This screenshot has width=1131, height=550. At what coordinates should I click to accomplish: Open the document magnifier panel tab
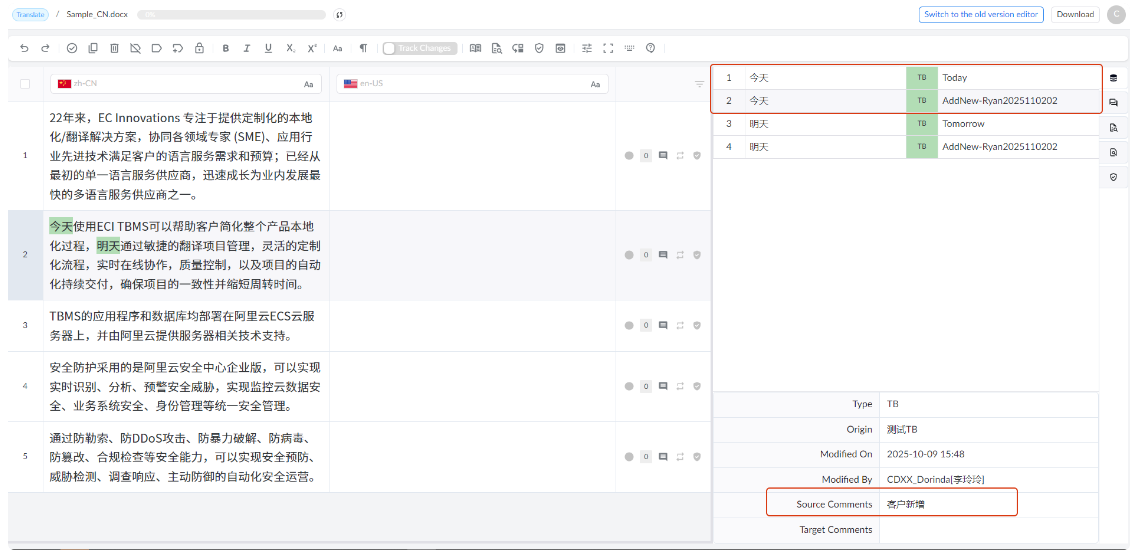click(x=1114, y=152)
